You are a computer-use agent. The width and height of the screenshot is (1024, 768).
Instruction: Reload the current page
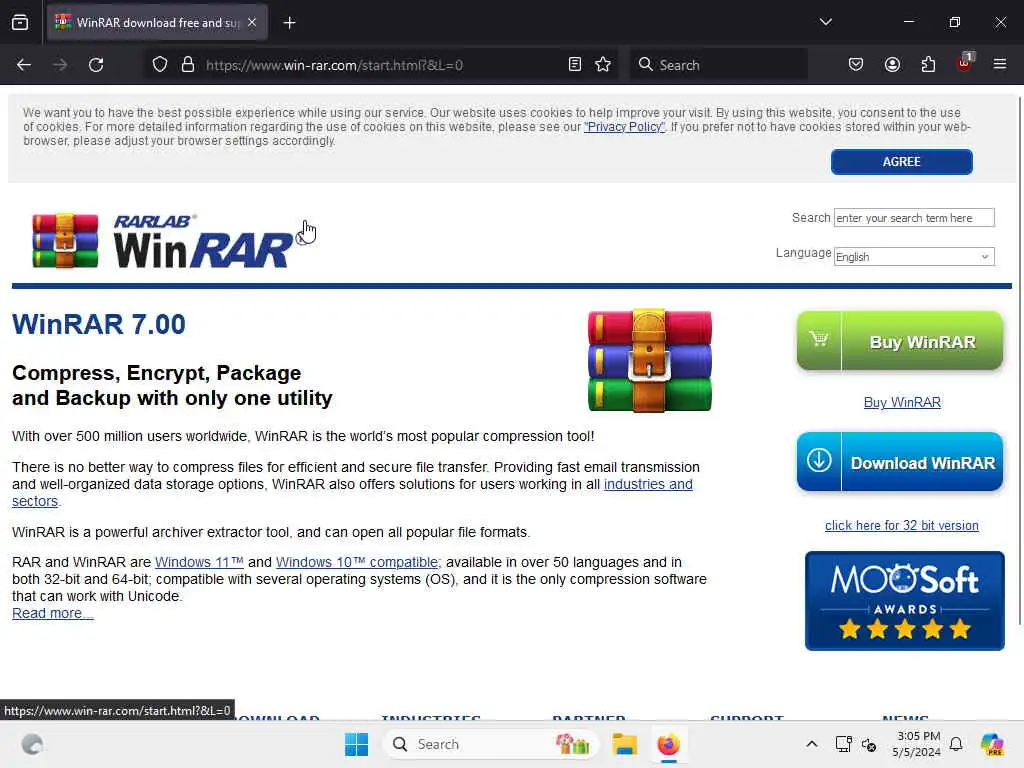pyautogui.click(x=96, y=65)
